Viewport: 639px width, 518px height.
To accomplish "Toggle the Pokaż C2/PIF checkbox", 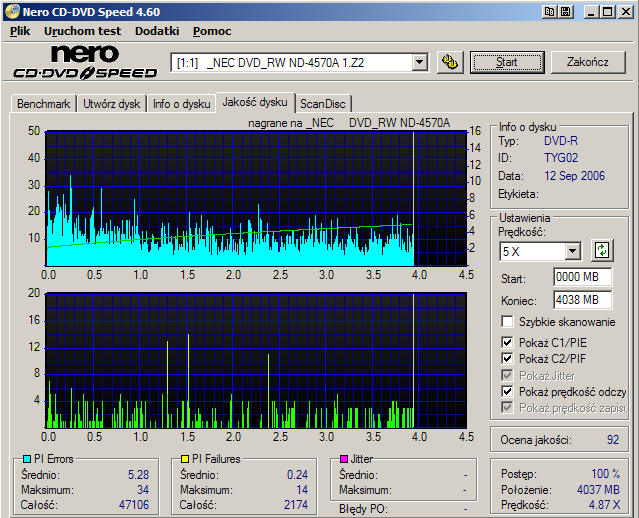I will [x=507, y=359].
